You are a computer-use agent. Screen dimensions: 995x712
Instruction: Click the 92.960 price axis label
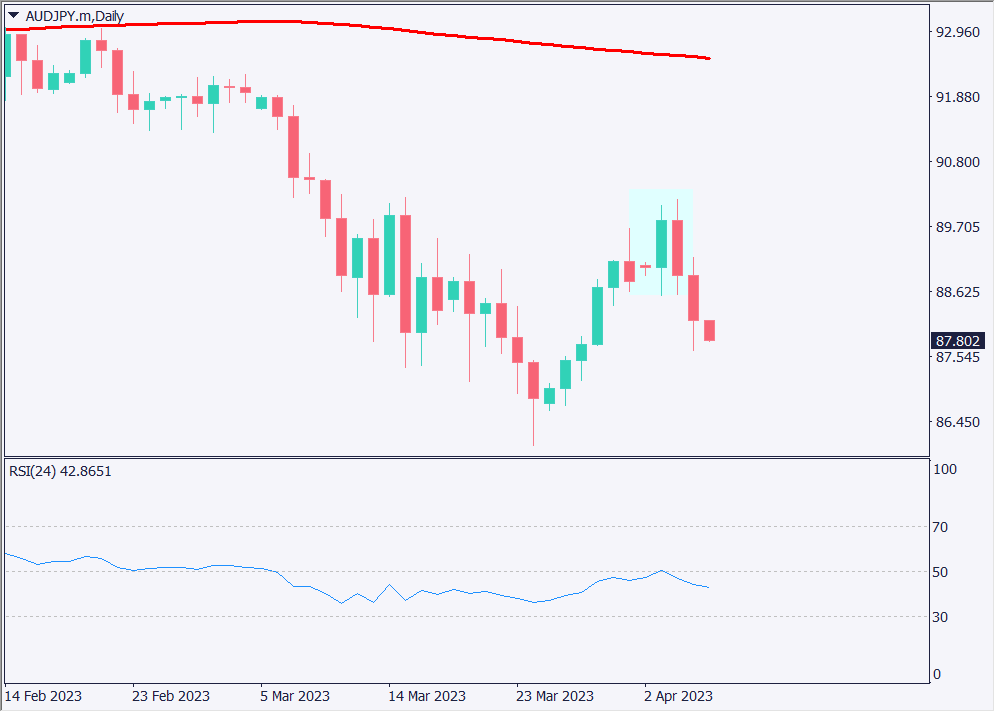point(958,32)
